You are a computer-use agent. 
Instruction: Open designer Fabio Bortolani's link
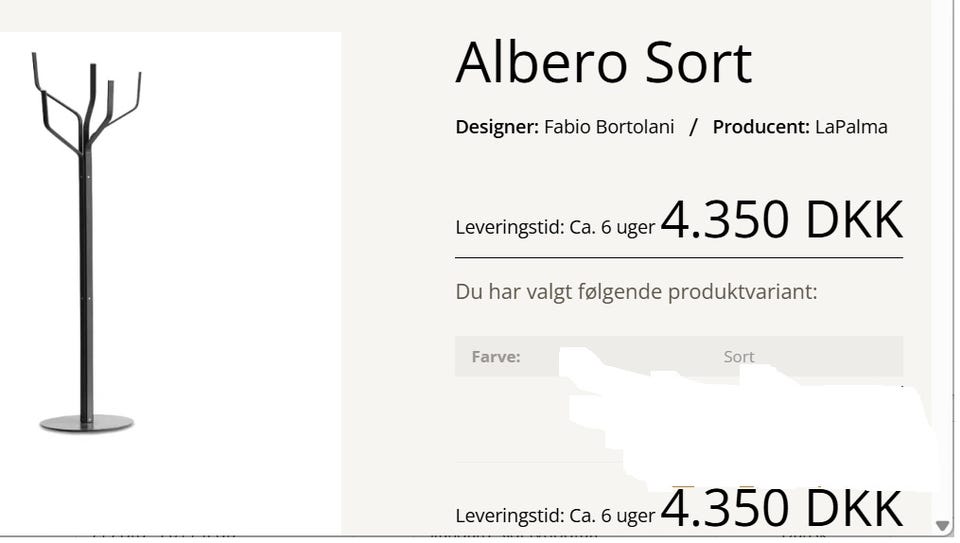point(609,127)
